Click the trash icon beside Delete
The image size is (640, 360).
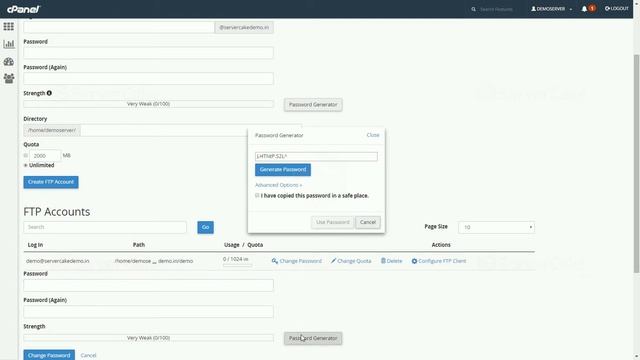383,260
